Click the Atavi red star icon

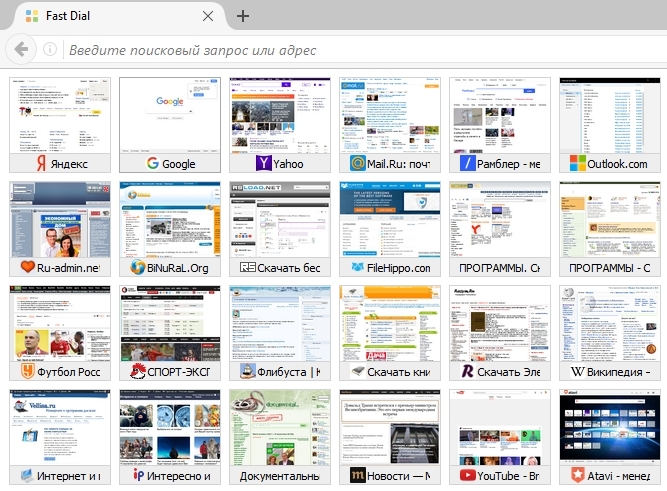point(577,476)
